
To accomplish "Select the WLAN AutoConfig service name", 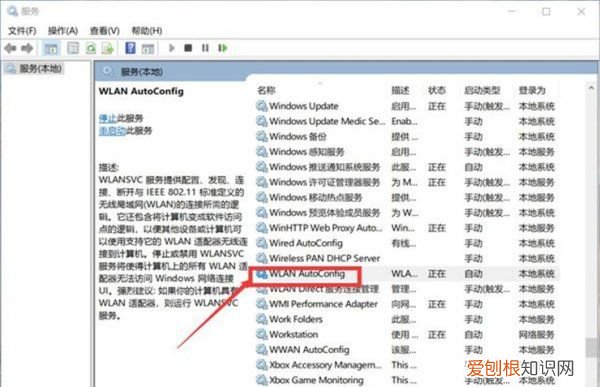I will 307,274.
